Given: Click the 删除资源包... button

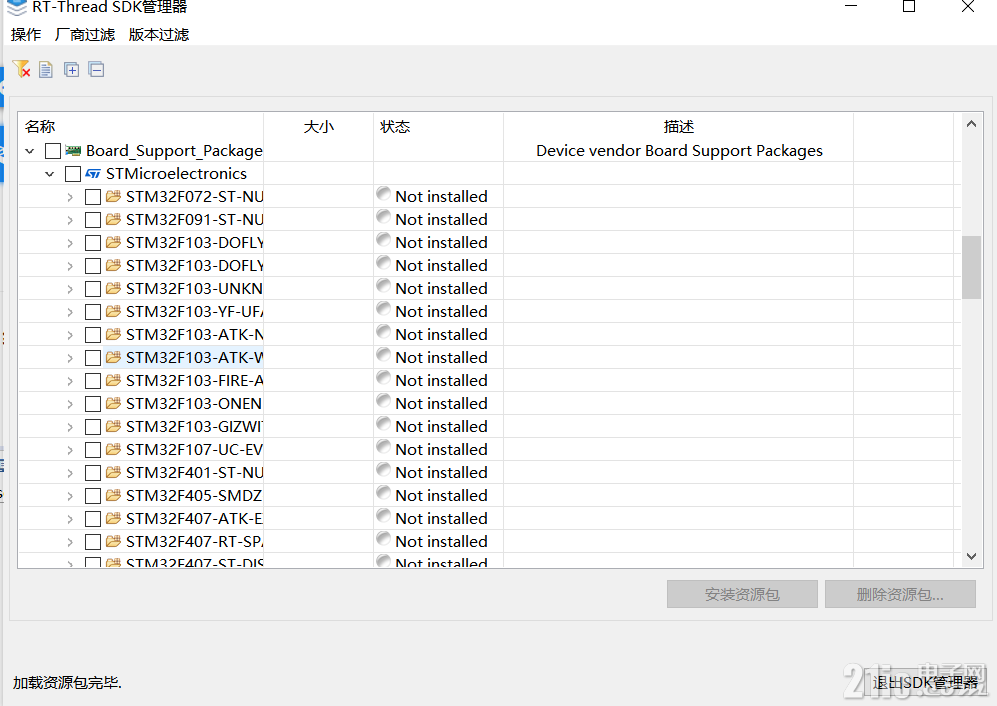Looking at the screenshot, I should coord(900,594).
